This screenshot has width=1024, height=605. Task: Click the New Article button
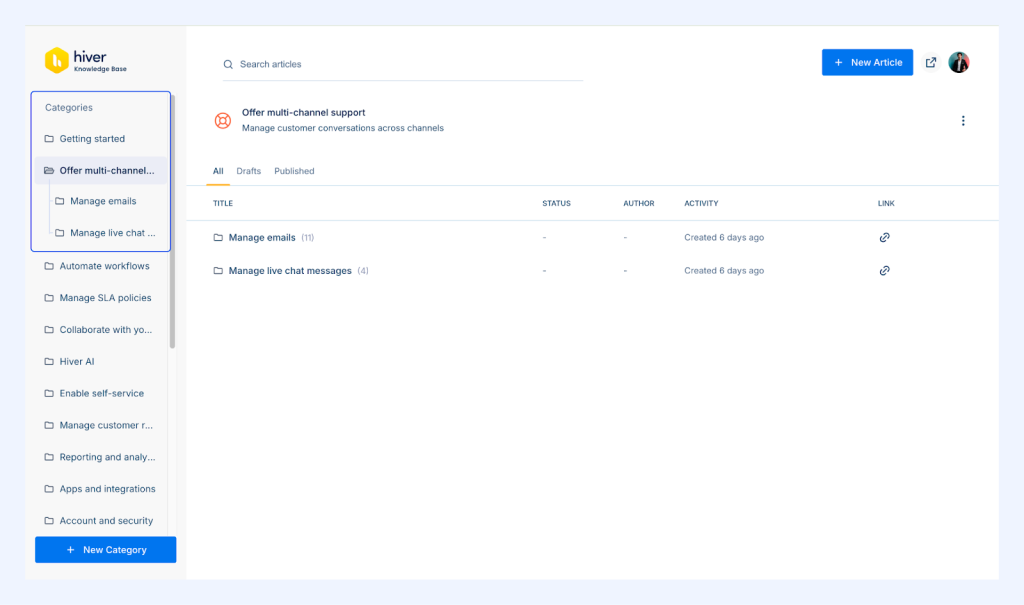point(866,62)
